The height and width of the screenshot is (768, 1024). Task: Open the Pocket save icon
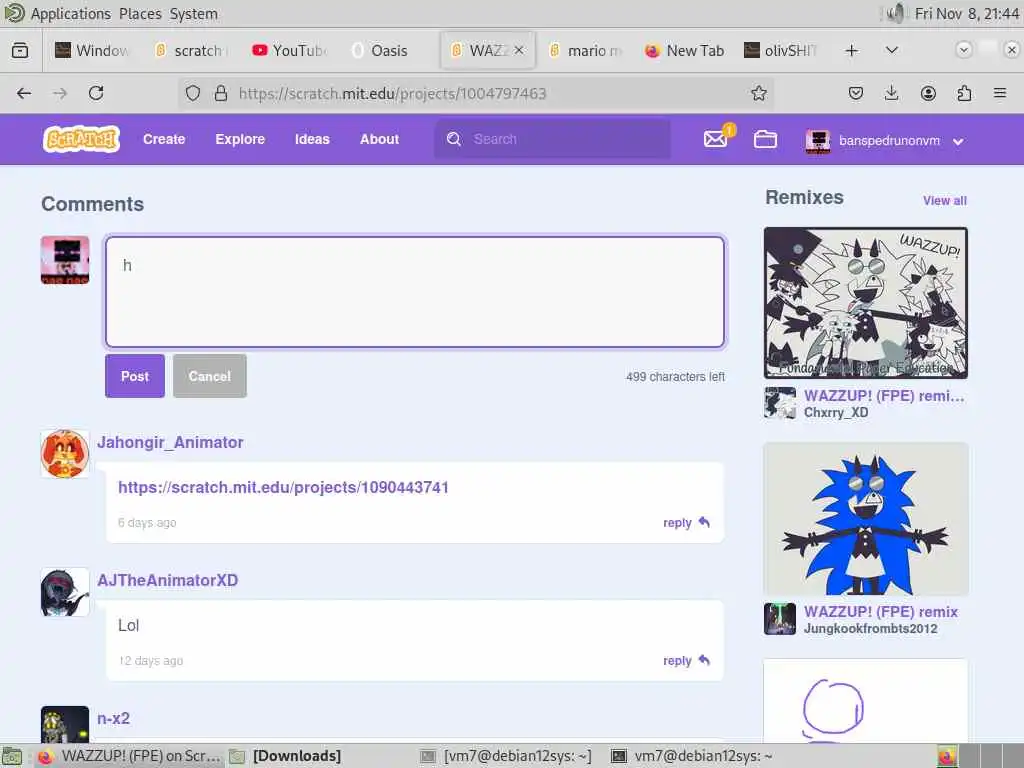coord(856,93)
